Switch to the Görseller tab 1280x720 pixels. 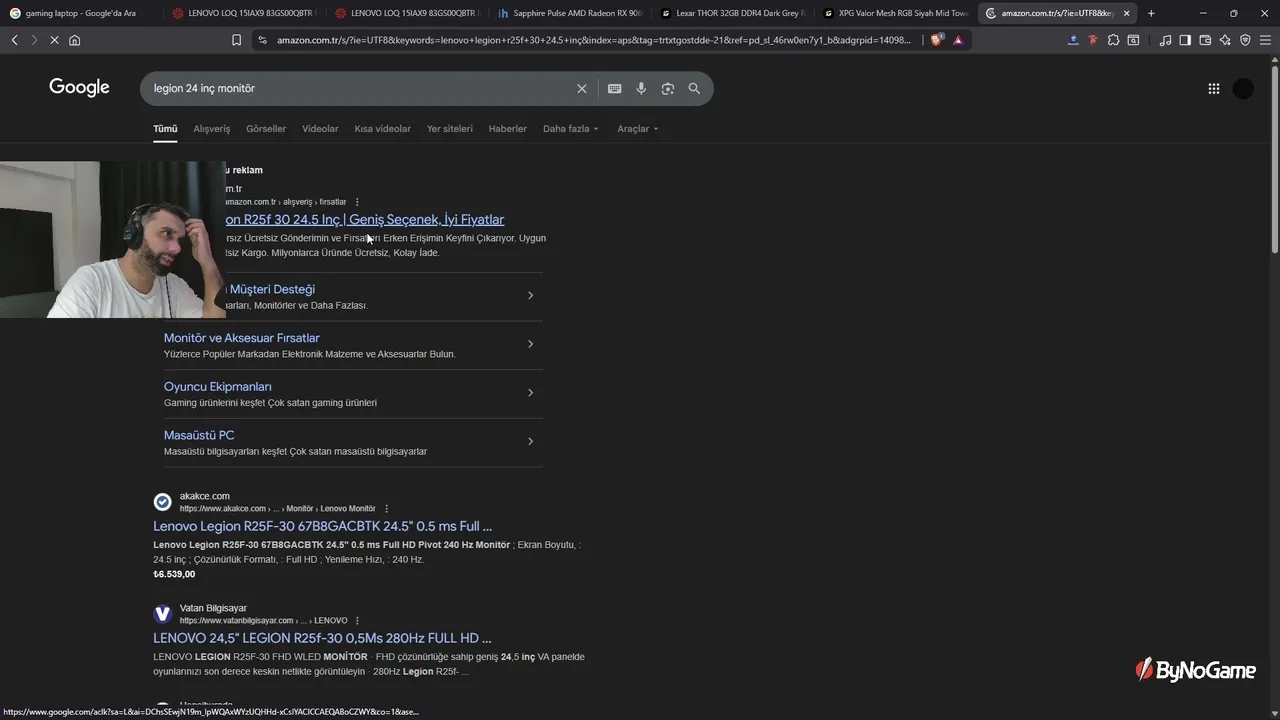(266, 129)
